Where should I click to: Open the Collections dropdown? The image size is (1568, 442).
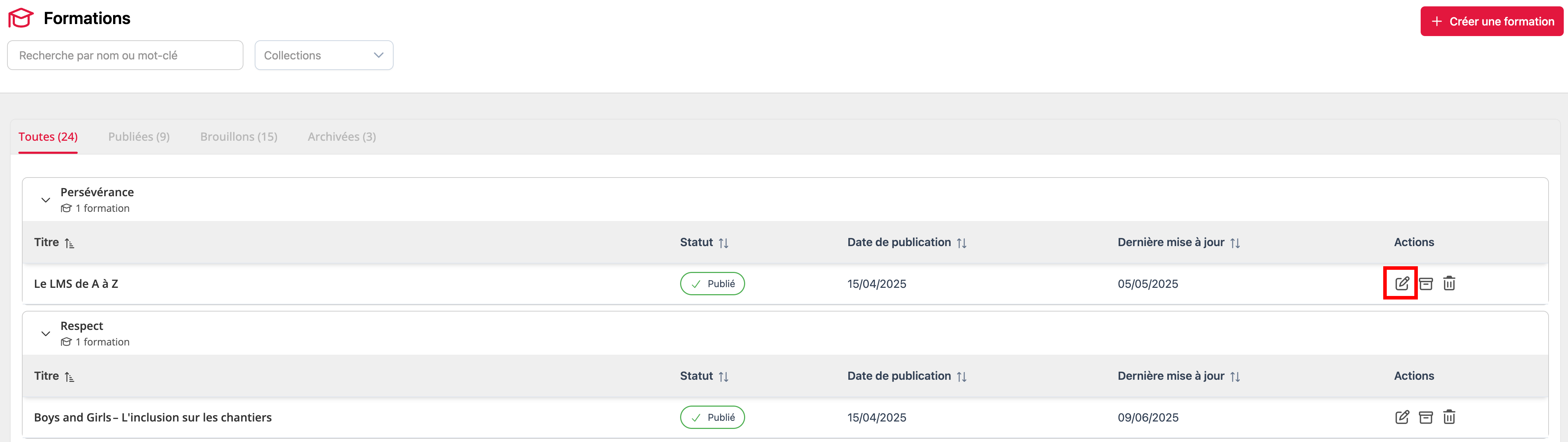324,56
